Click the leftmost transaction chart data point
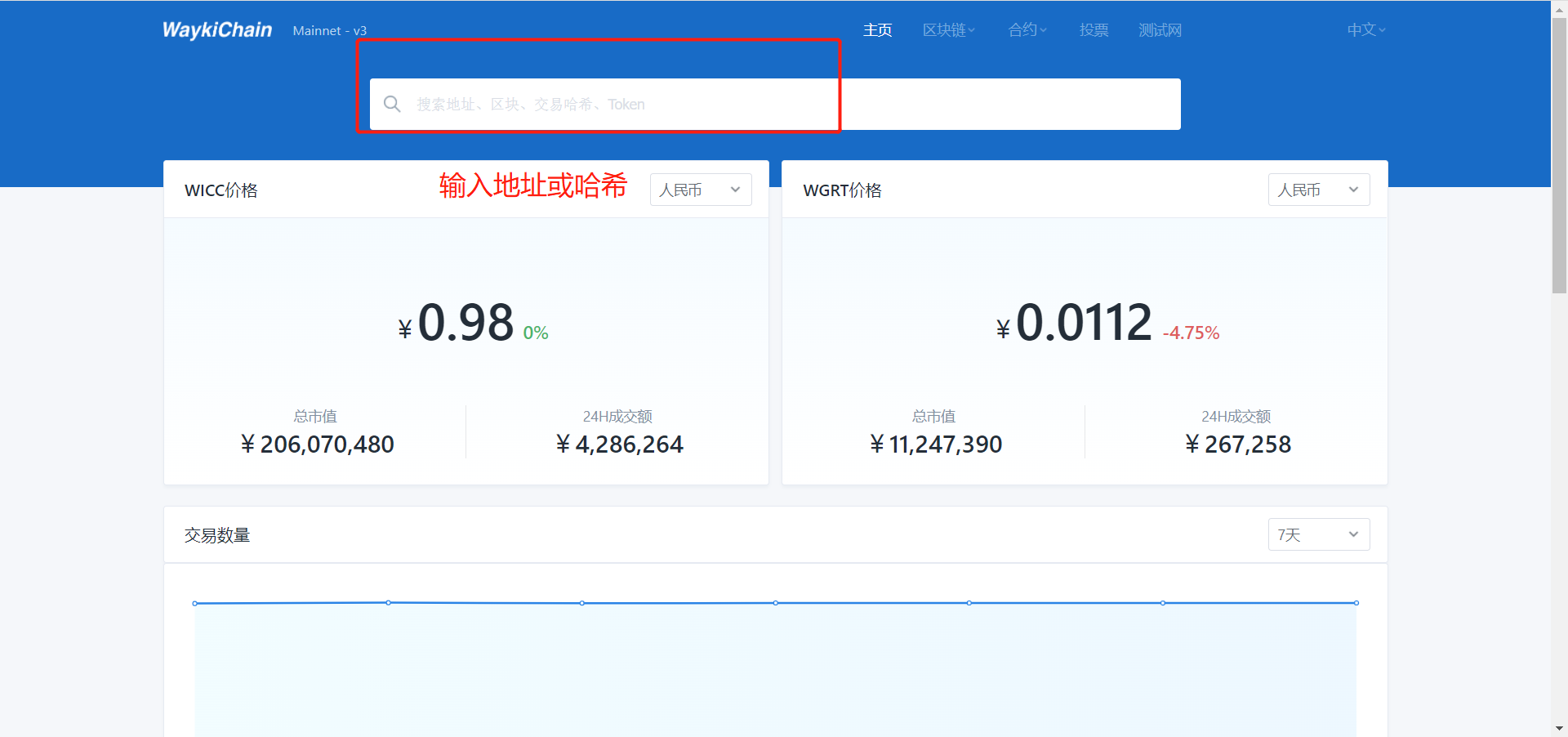The image size is (1568, 737). (x=194, y=603)
